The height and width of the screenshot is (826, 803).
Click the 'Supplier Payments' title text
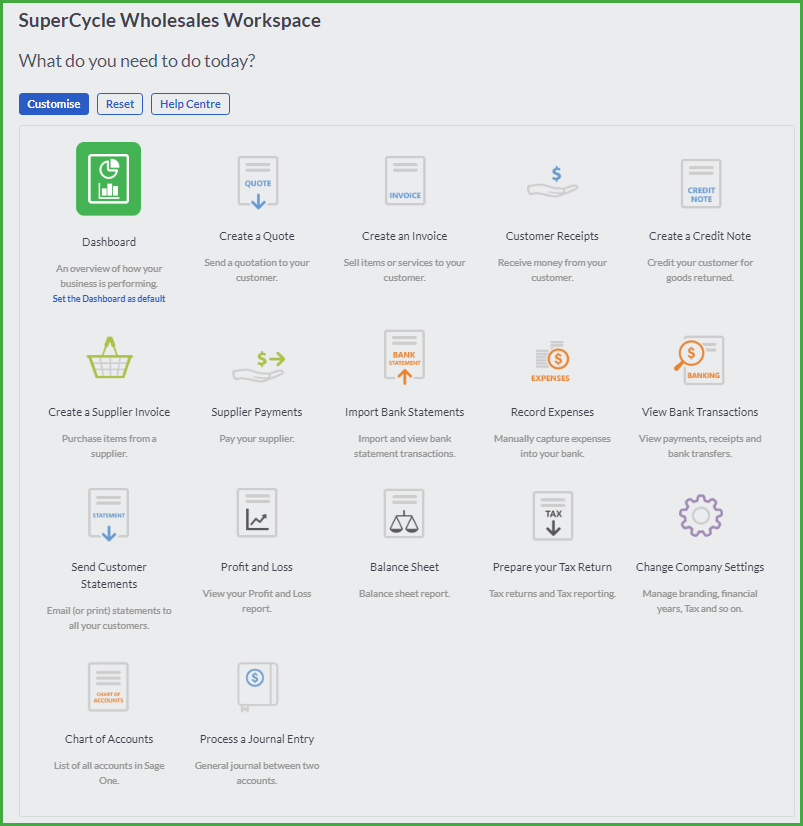[x=257, y=412]
